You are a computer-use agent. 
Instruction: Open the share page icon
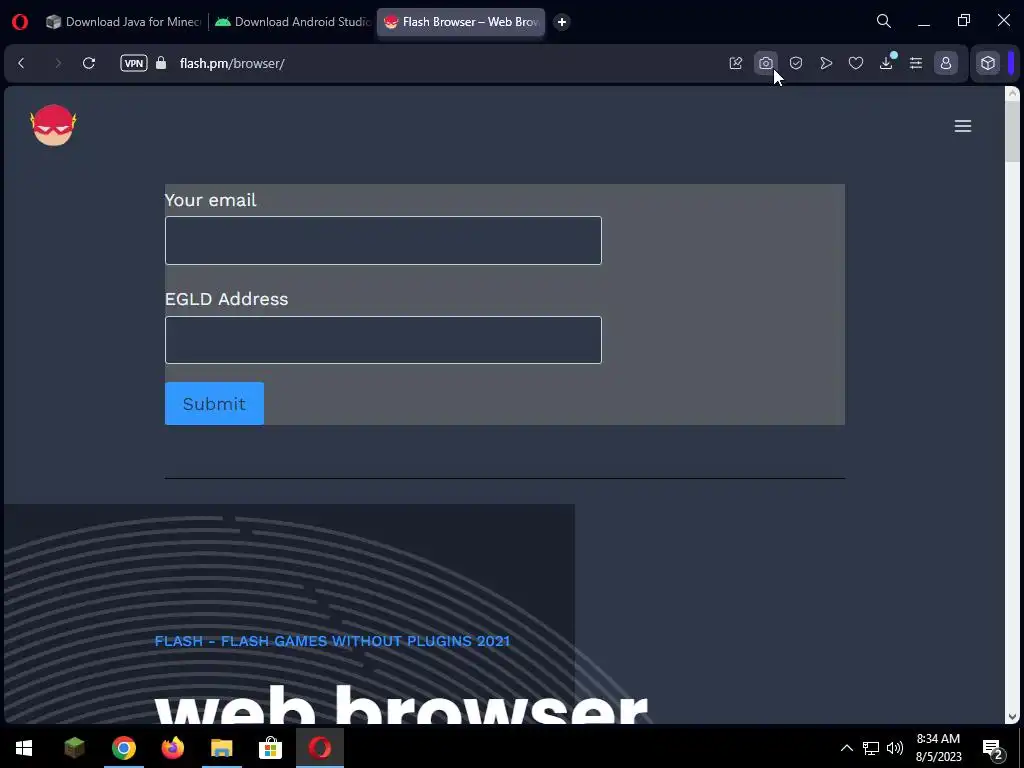coord(736,63)
